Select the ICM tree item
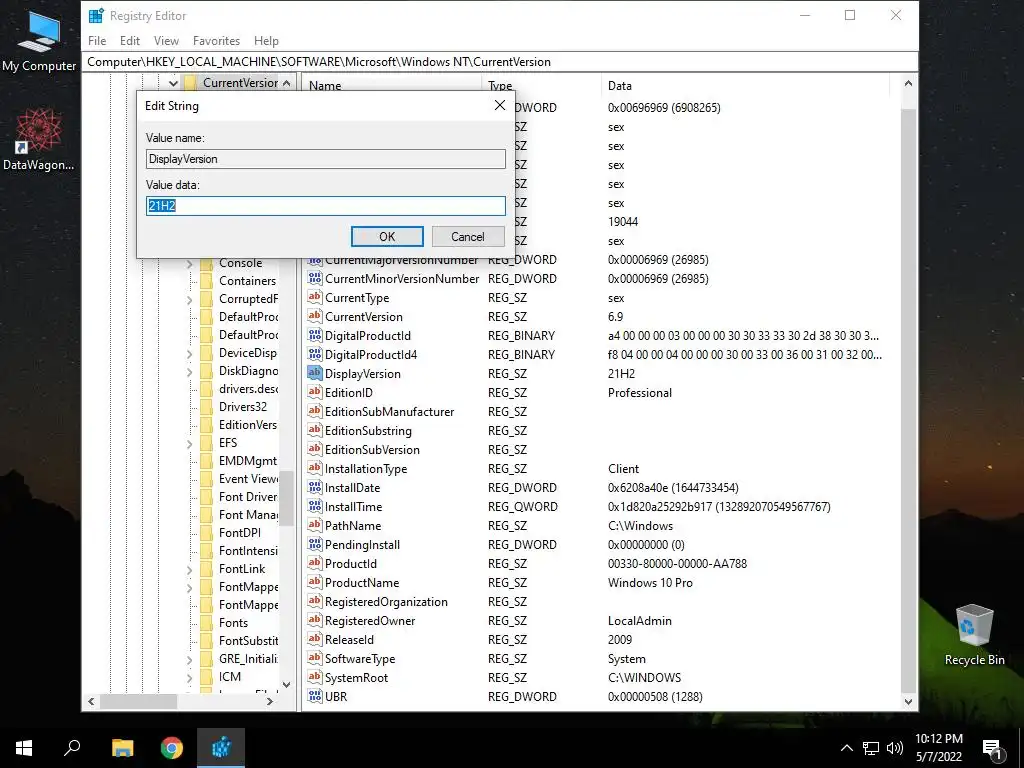This screenshot has height=768, width=1024. pos(230,677)
